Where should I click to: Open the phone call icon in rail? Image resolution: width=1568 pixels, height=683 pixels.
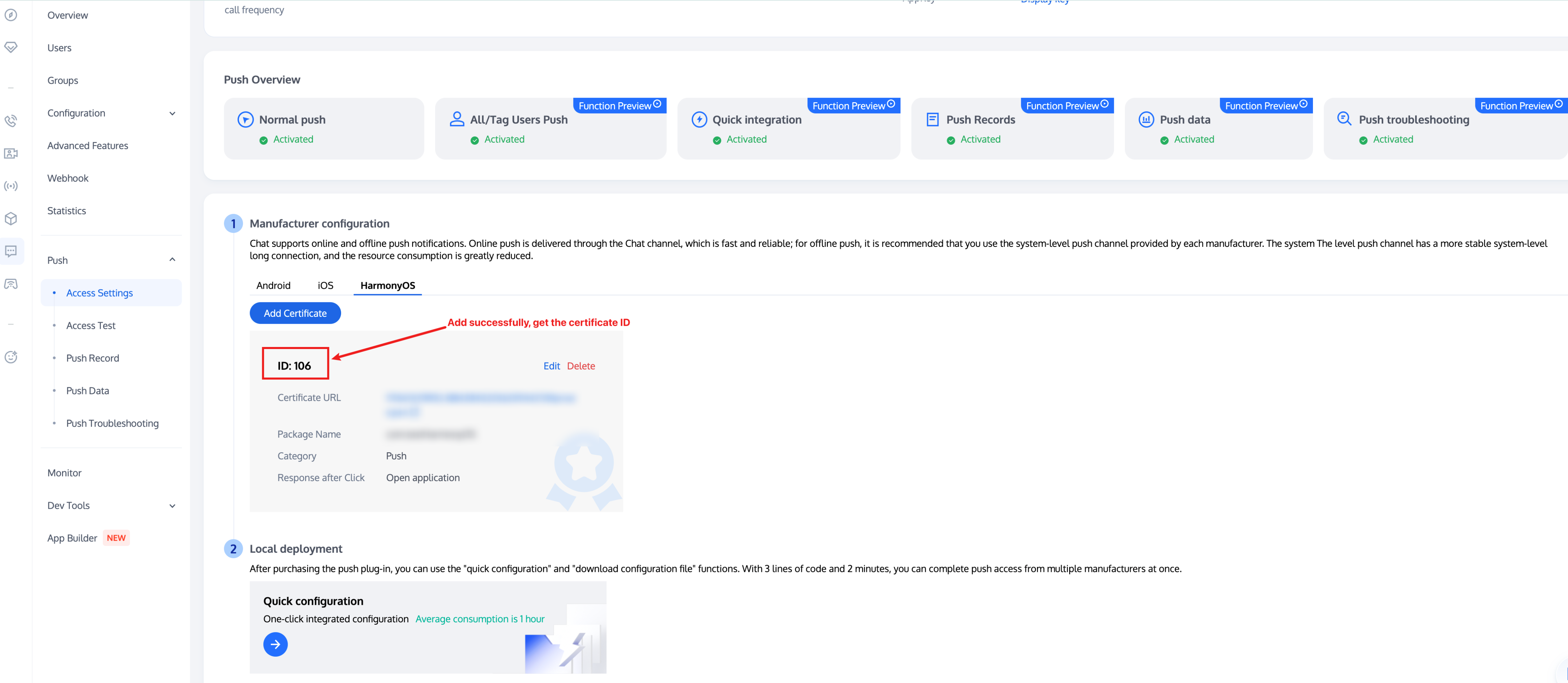point(11,121)
